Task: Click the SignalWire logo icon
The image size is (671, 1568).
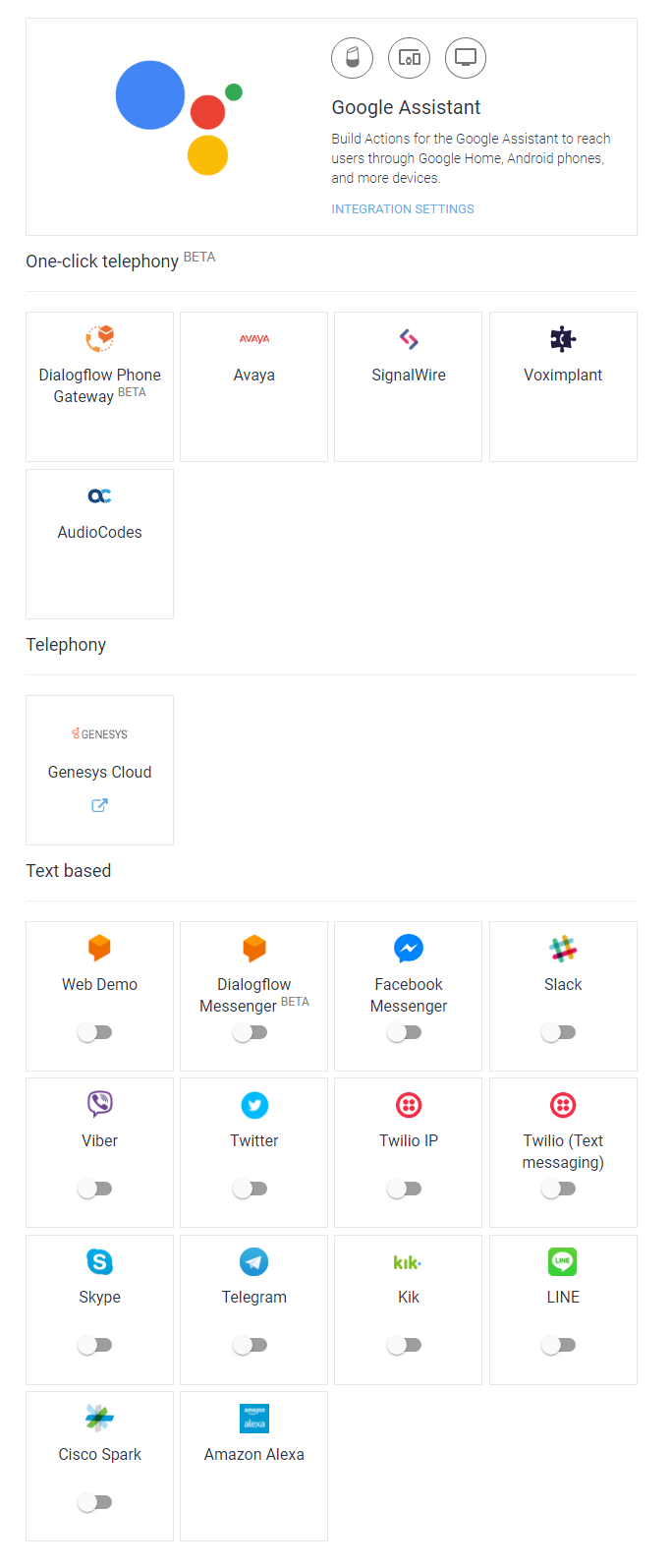Action: click(409, 339)
